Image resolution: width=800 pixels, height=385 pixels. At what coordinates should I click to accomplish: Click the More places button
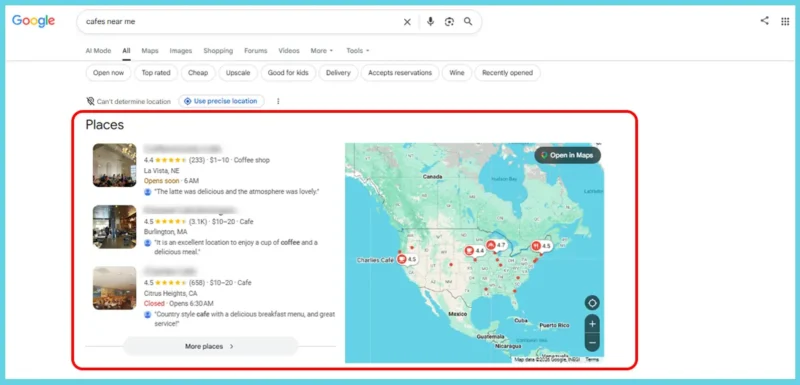pyautogui.click(x=210, y=346)
